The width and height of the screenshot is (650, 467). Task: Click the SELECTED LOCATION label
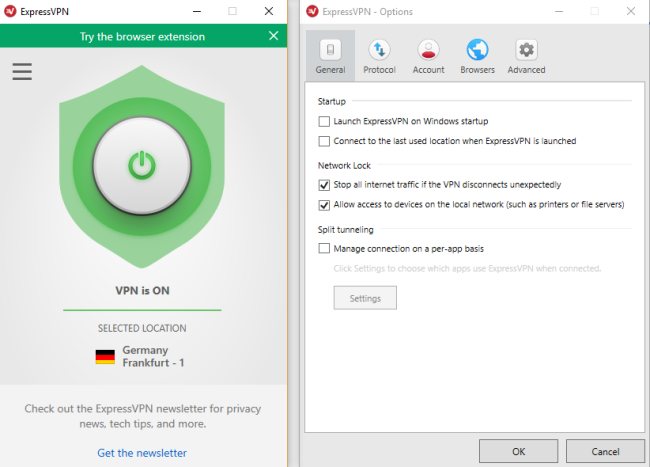(142, 328)
